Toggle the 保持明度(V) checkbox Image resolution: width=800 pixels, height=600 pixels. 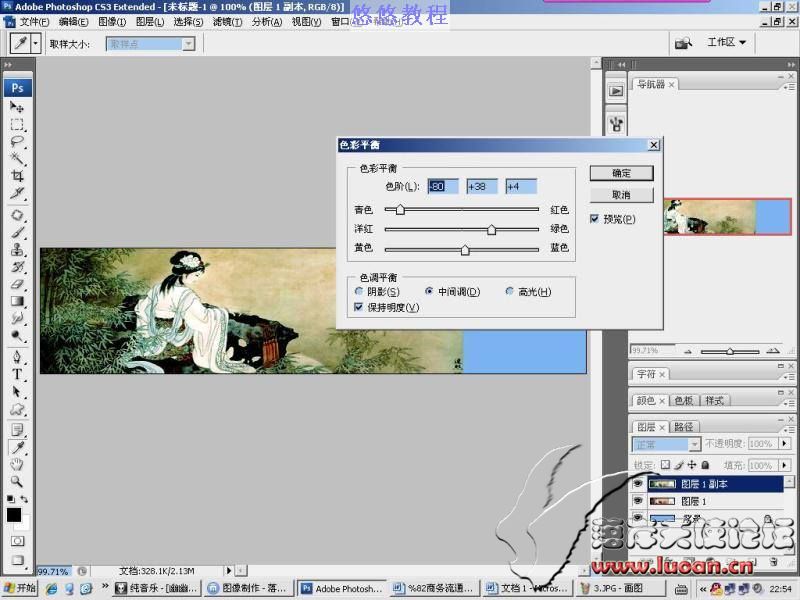coord(359,307)
